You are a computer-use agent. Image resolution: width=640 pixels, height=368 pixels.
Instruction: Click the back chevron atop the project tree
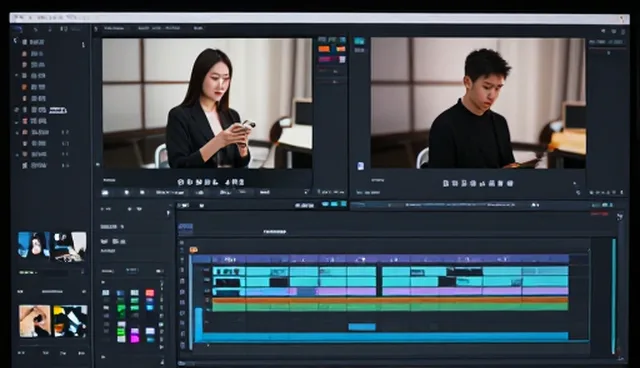[x=15, y=41]
